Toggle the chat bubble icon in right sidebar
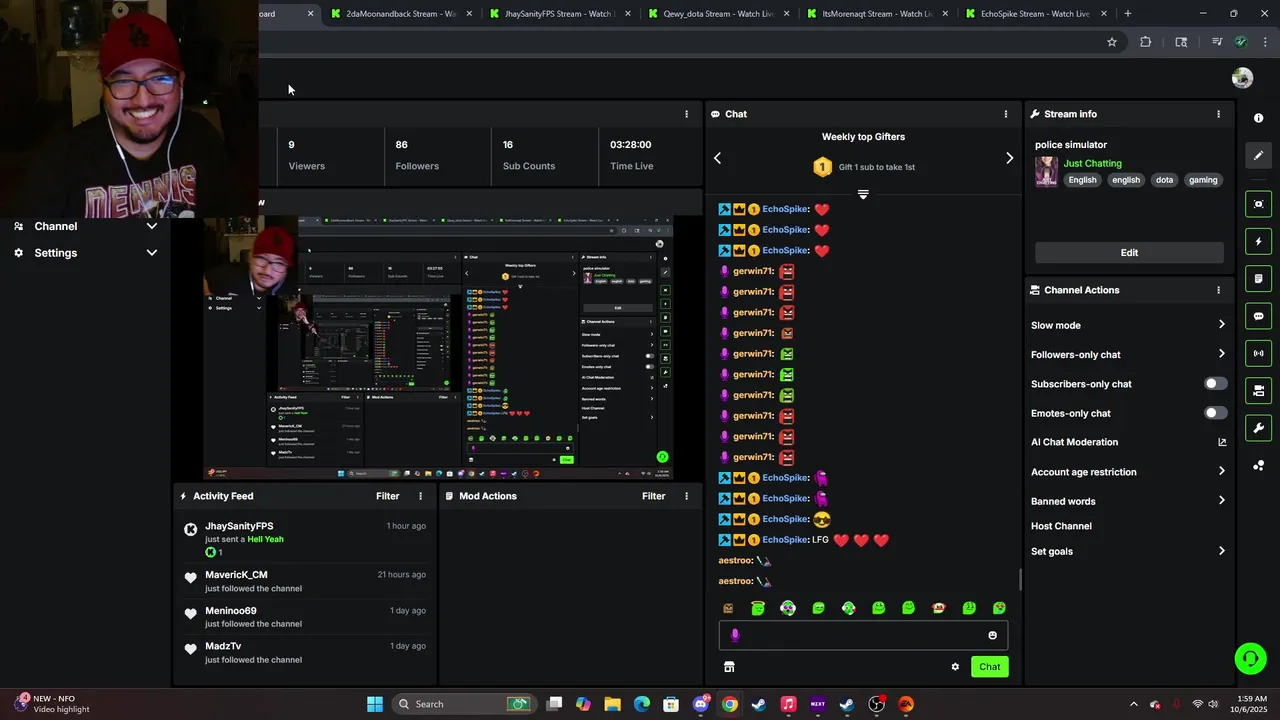Screen dimensions: 1280x720 pos(1258,316)
